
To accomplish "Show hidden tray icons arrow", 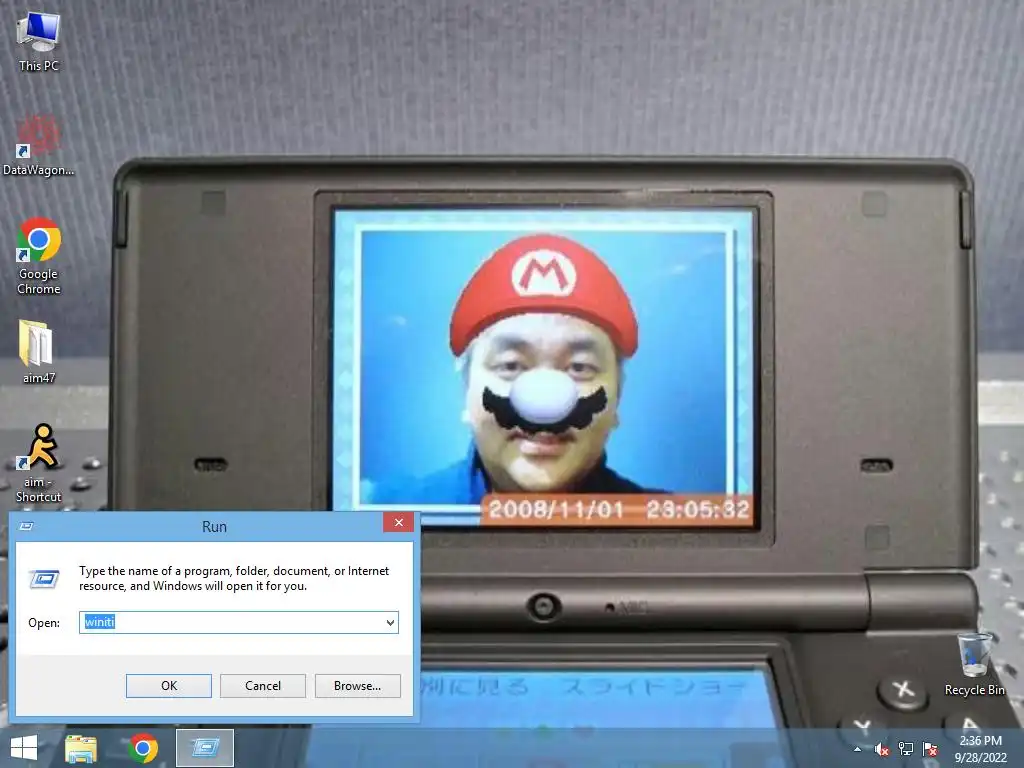I will [x=857, y=749].
